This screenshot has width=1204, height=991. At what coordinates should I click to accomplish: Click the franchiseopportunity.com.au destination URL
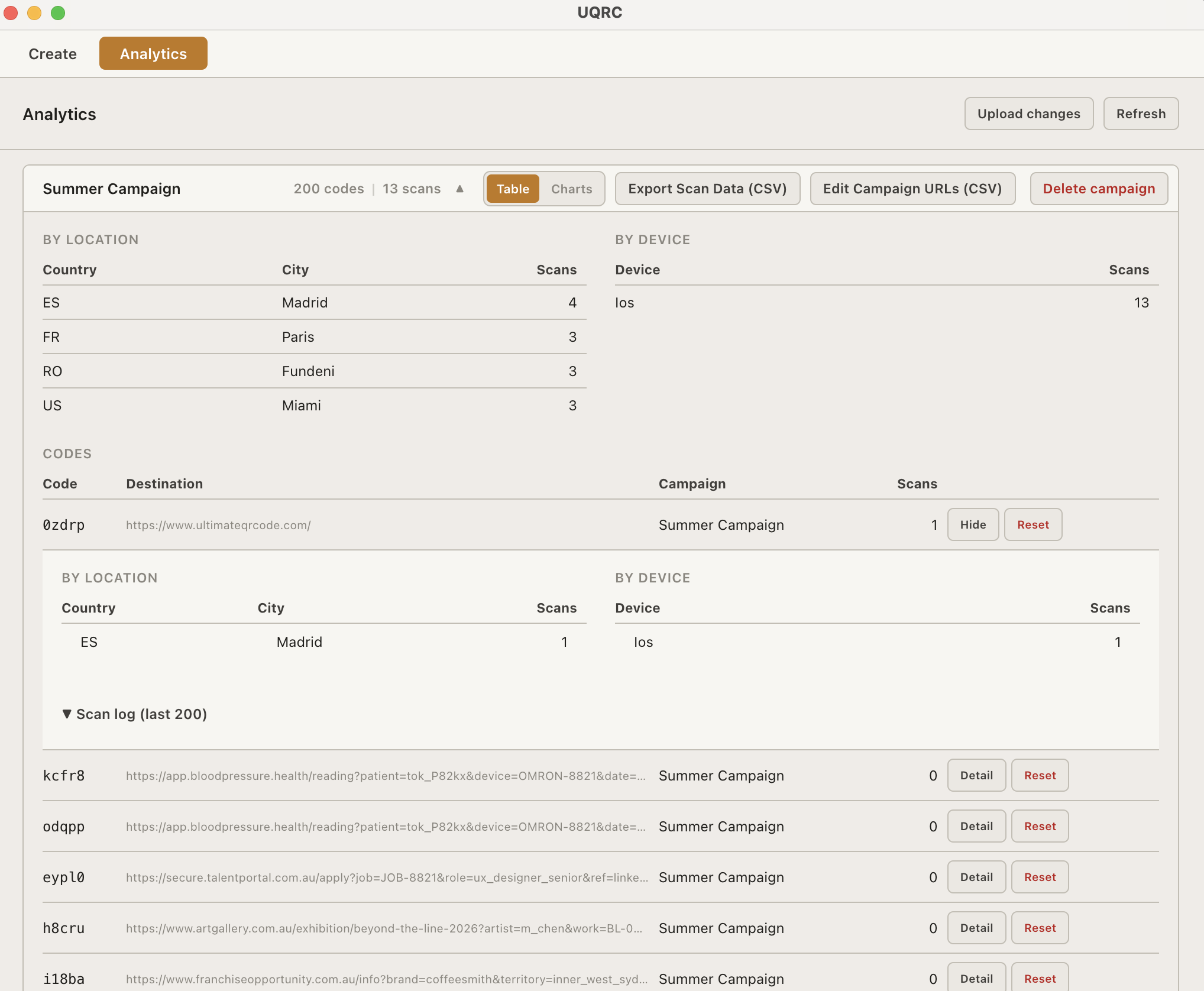387,979
